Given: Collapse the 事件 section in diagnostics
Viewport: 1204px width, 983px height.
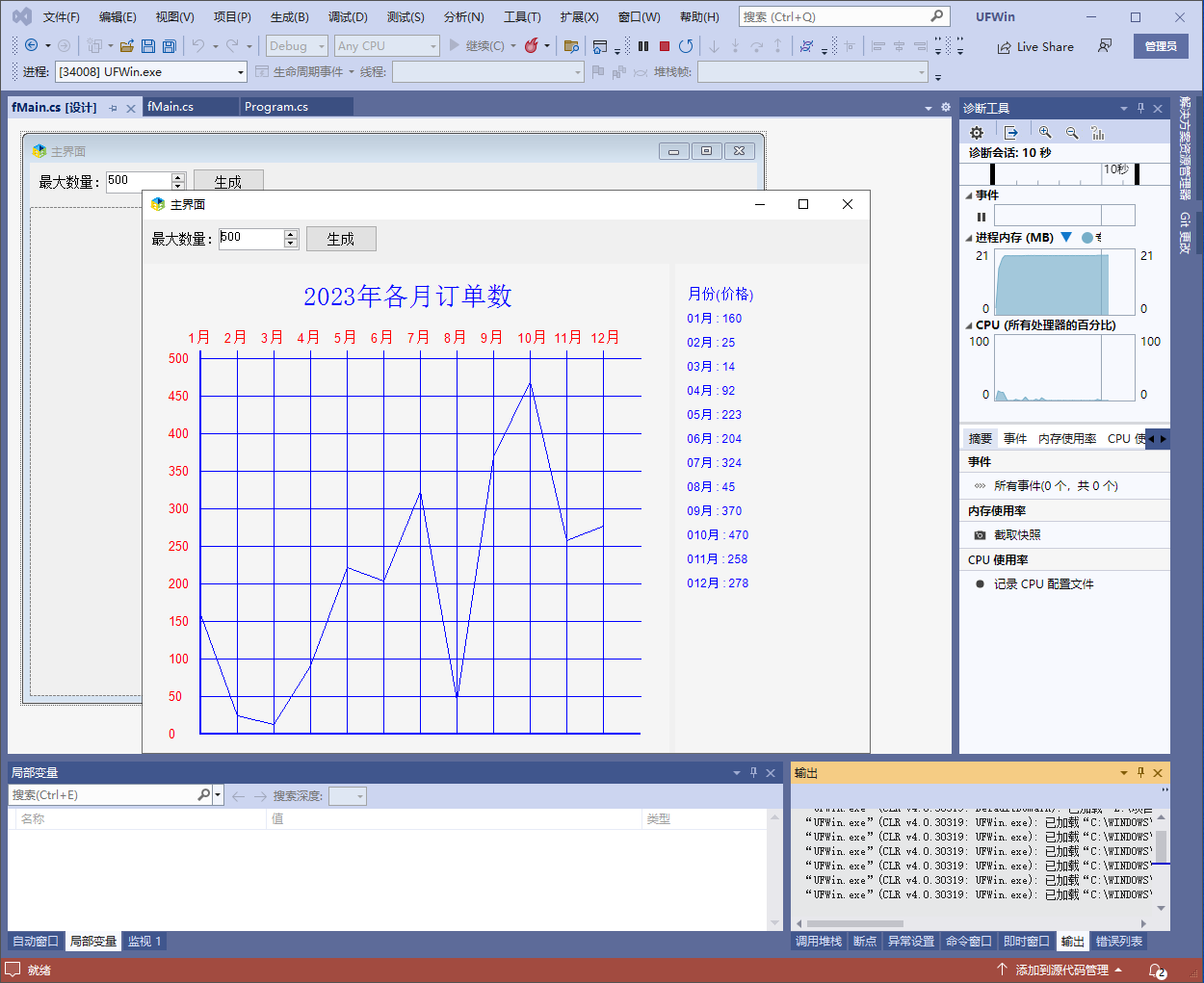Looking at the screenshot, I should (969, 195).
